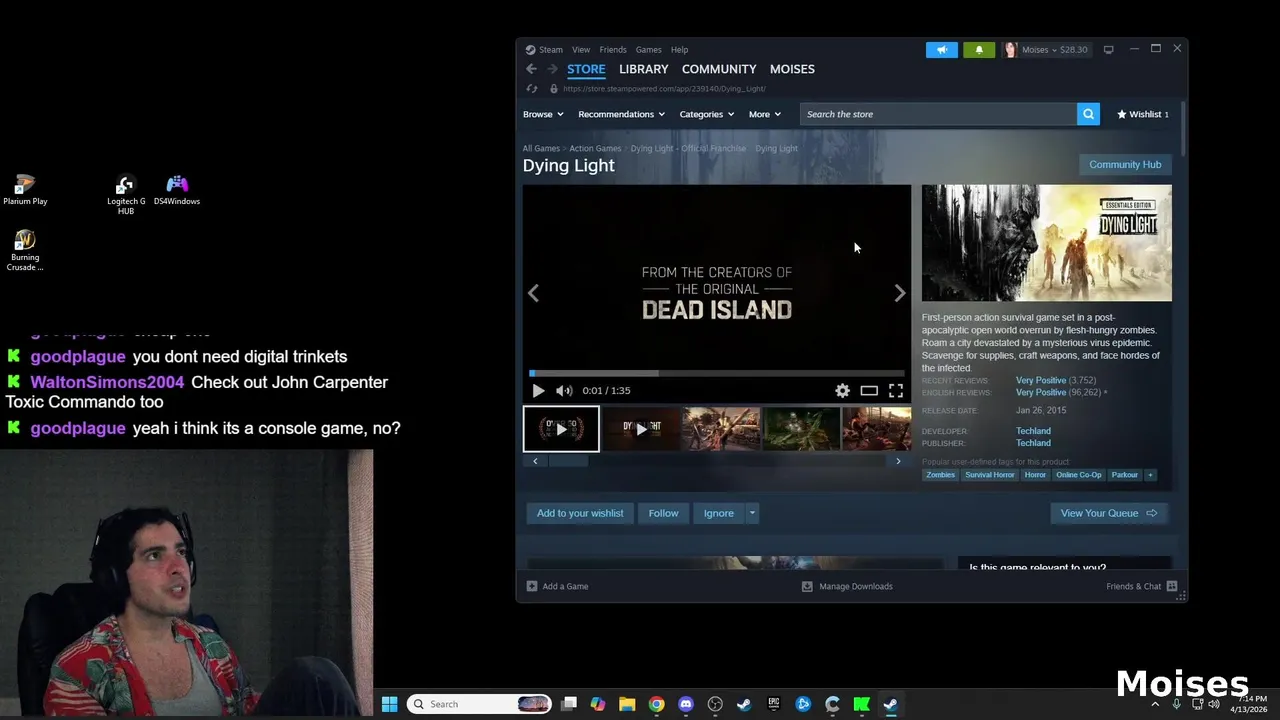Select the Online Co-Op tag
The width and height of the screenshot is (1280, 720).
(1078, 475)
